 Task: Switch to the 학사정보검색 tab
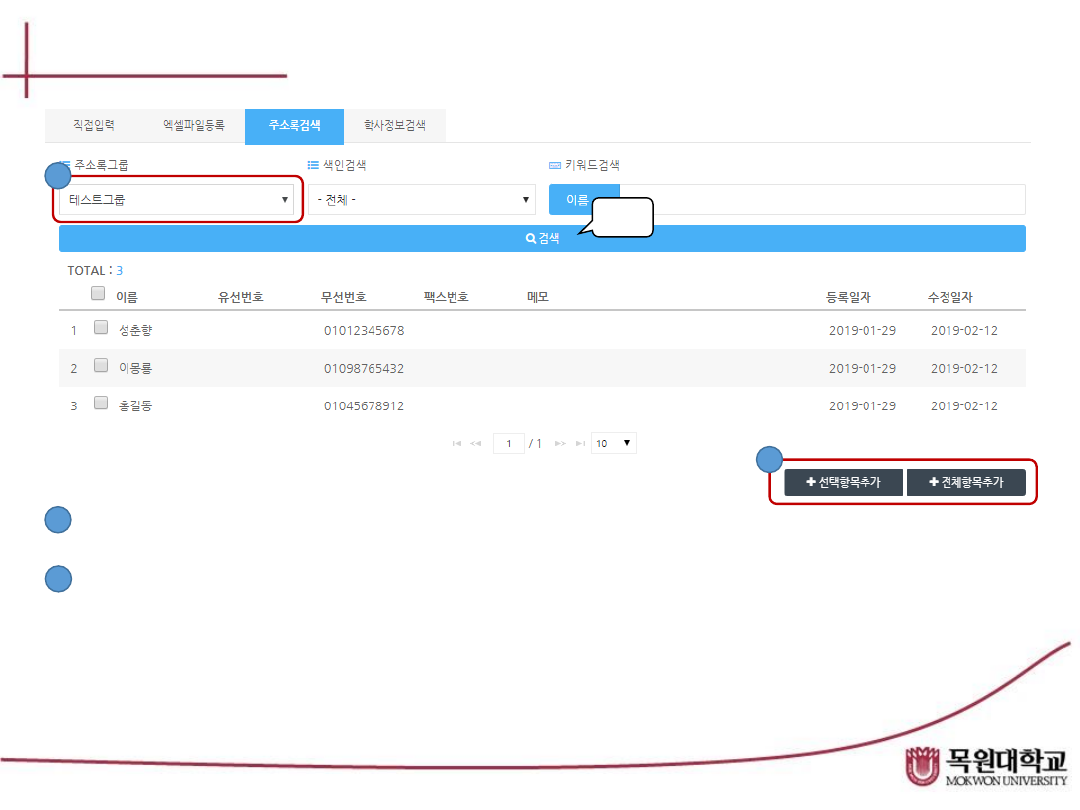394,126
